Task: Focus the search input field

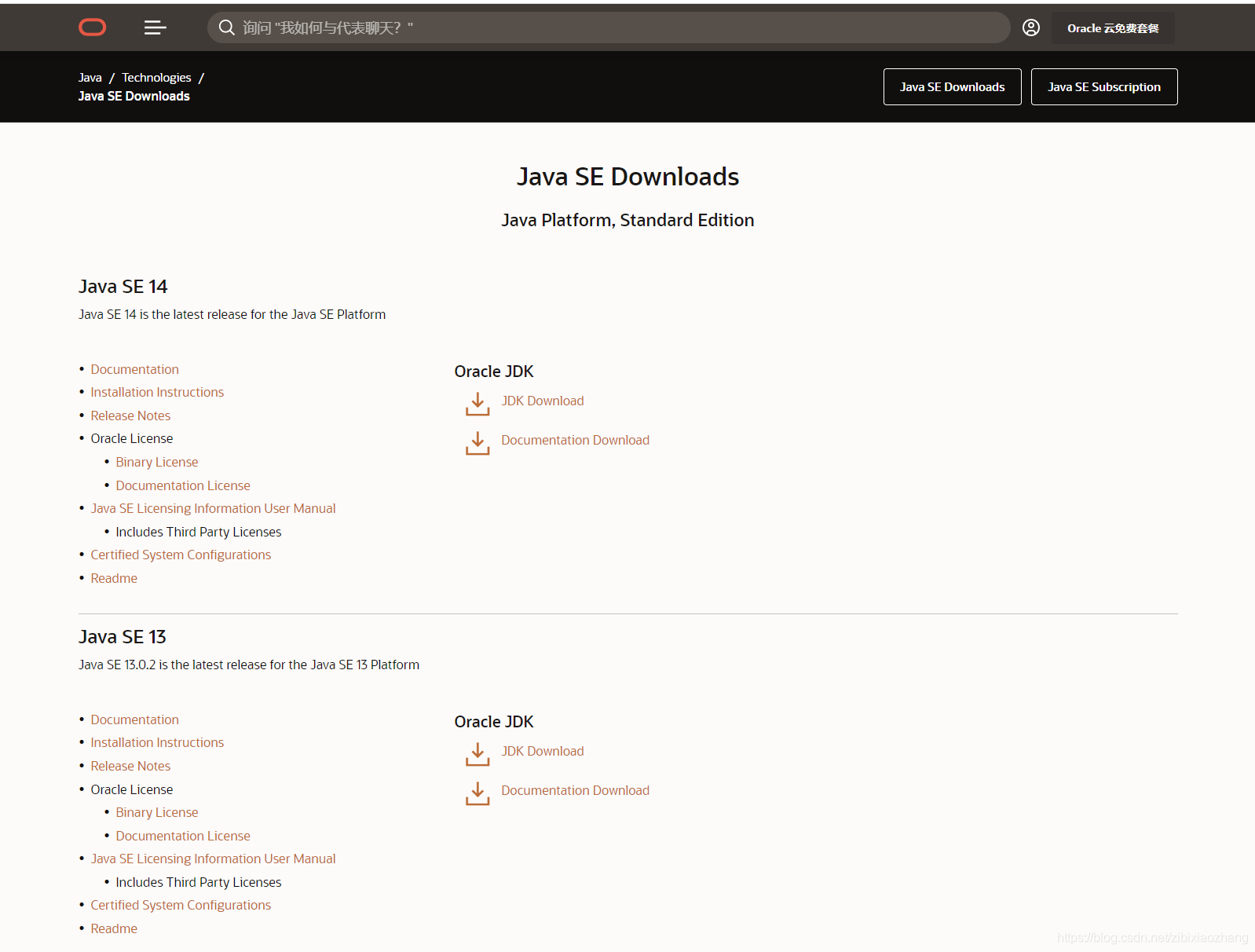Action: pos(609,27)
